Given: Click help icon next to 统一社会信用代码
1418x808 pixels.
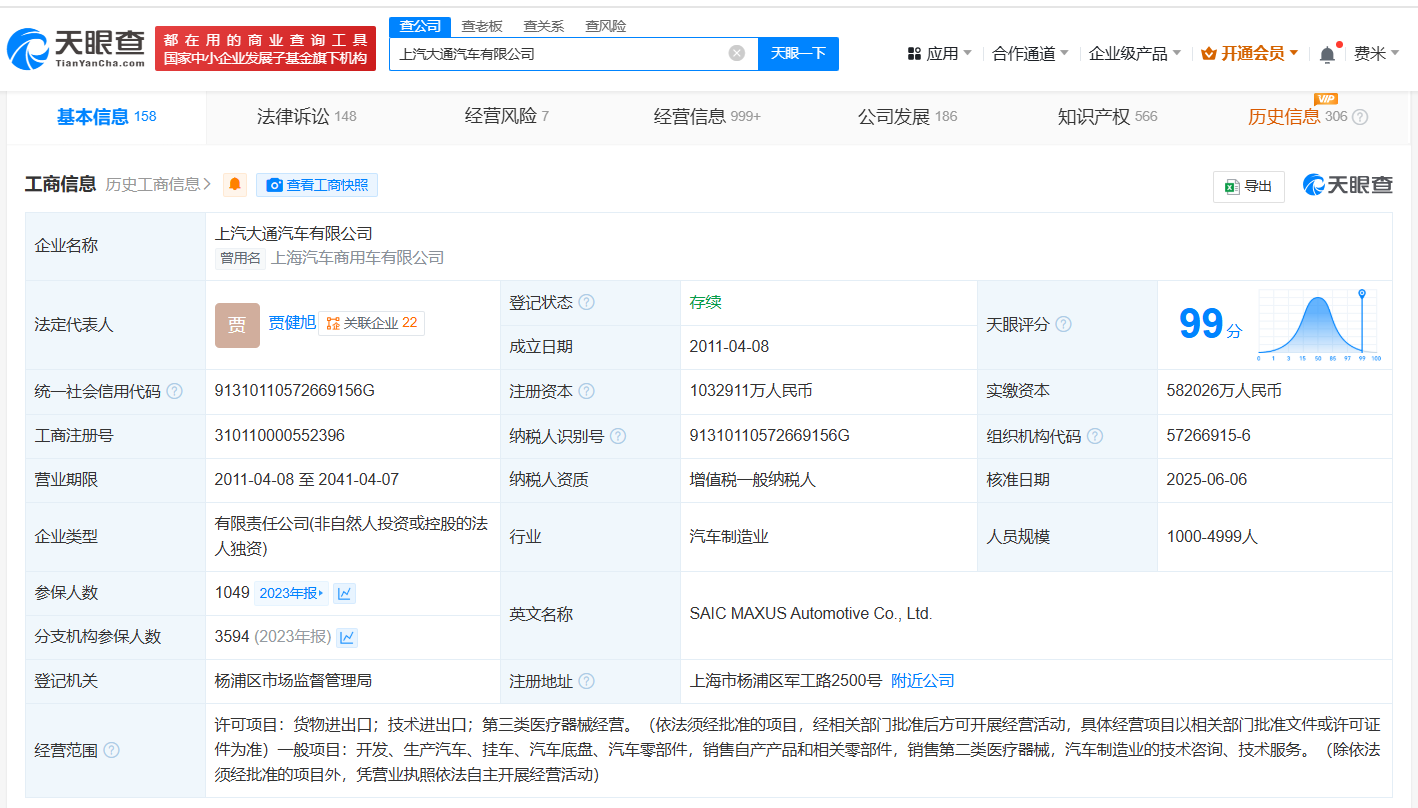Looking at the screenshot, I should coord(175,391).
